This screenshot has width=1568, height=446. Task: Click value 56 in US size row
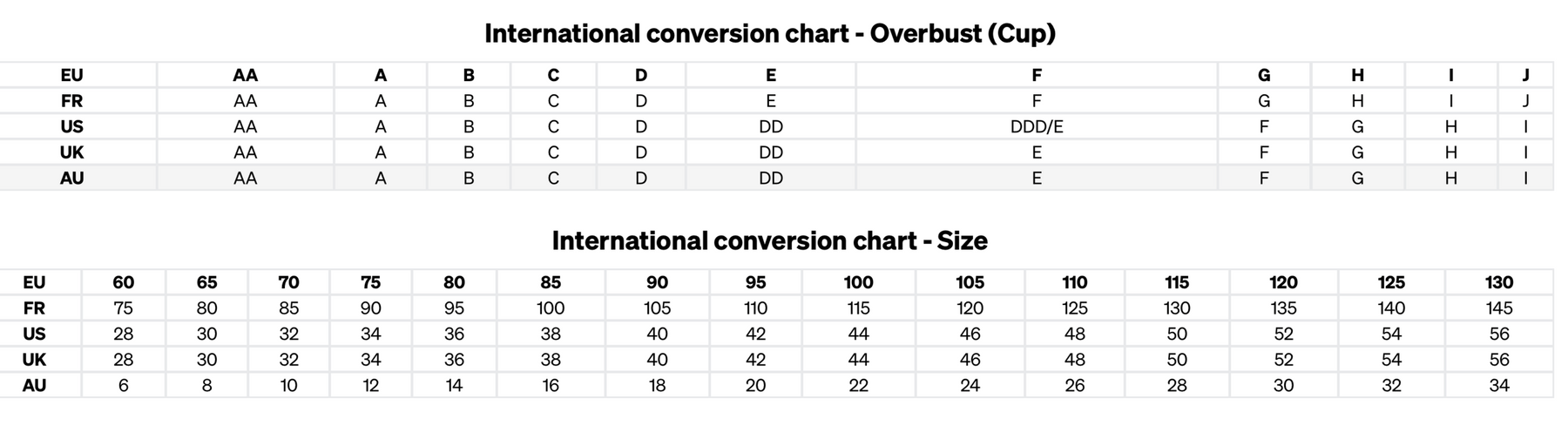point(1499,334)
